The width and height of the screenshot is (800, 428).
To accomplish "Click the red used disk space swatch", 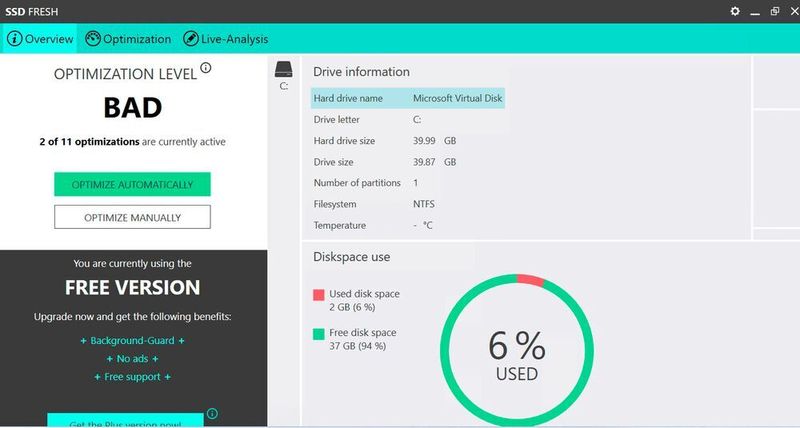I will coord(318,294).
